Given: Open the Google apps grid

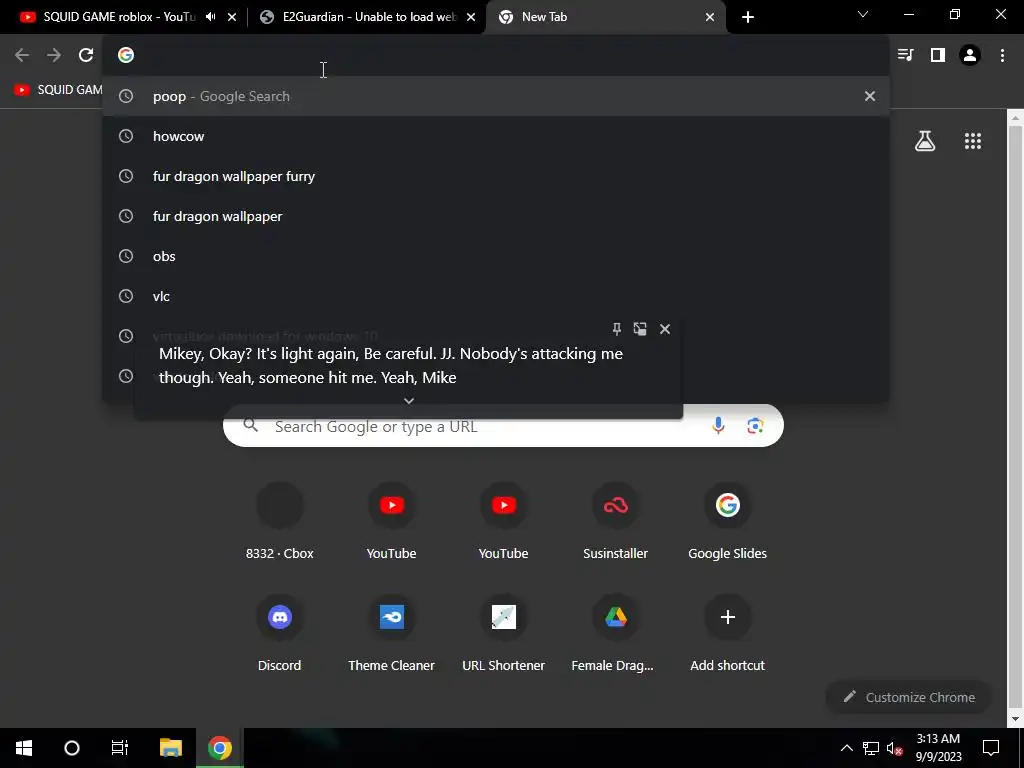Looking at the screenshot, I should (x=972, y=140).
